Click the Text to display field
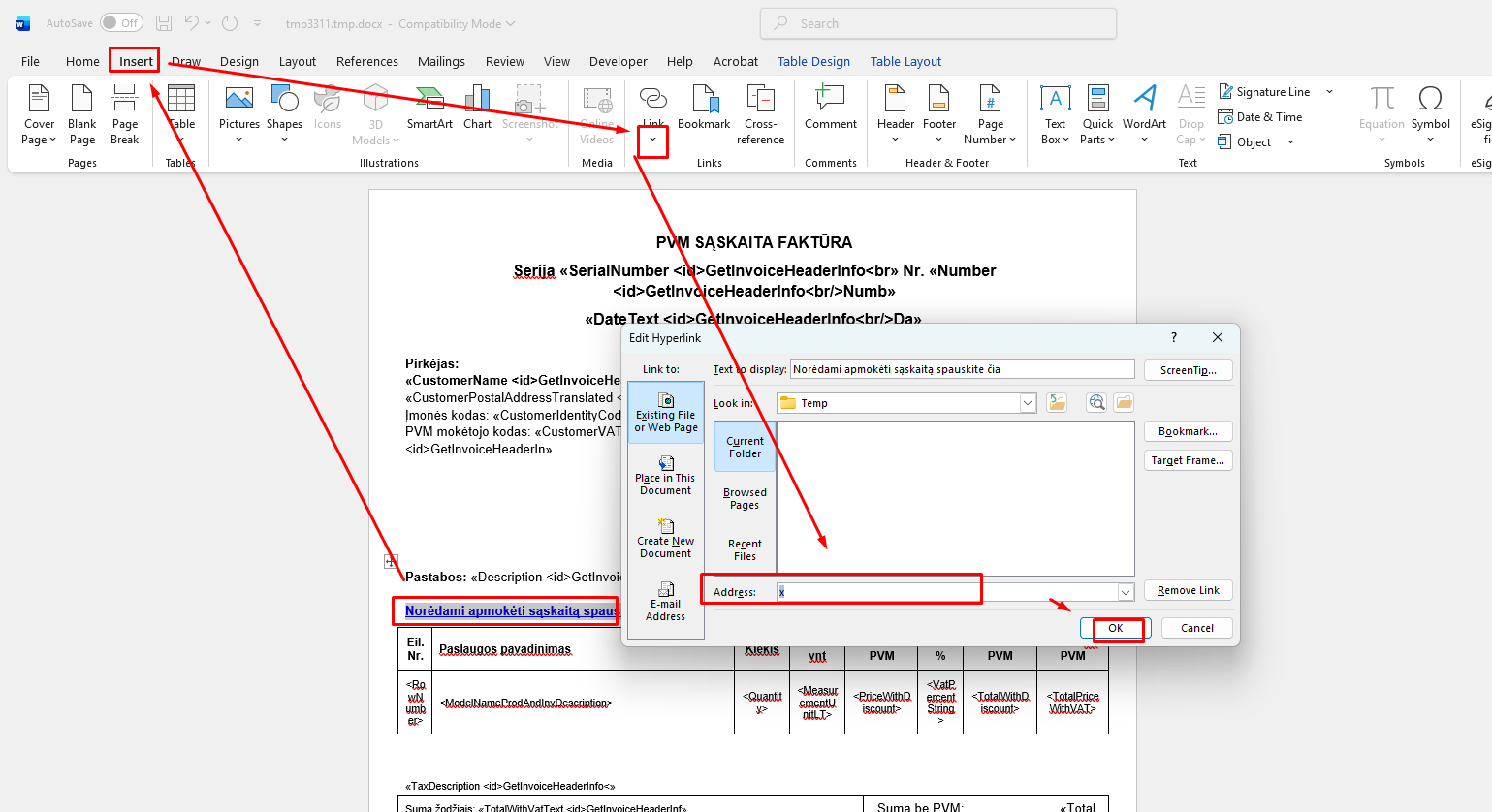1492x812 pixels. 961,369
